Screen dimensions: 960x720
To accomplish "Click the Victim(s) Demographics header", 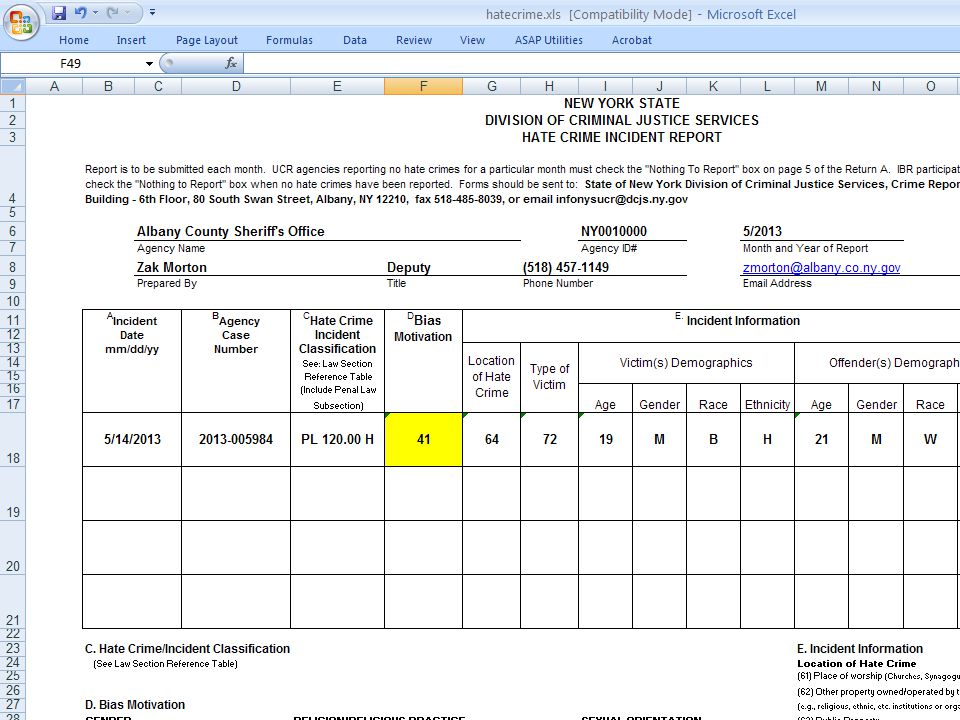I will pos(686,362).
